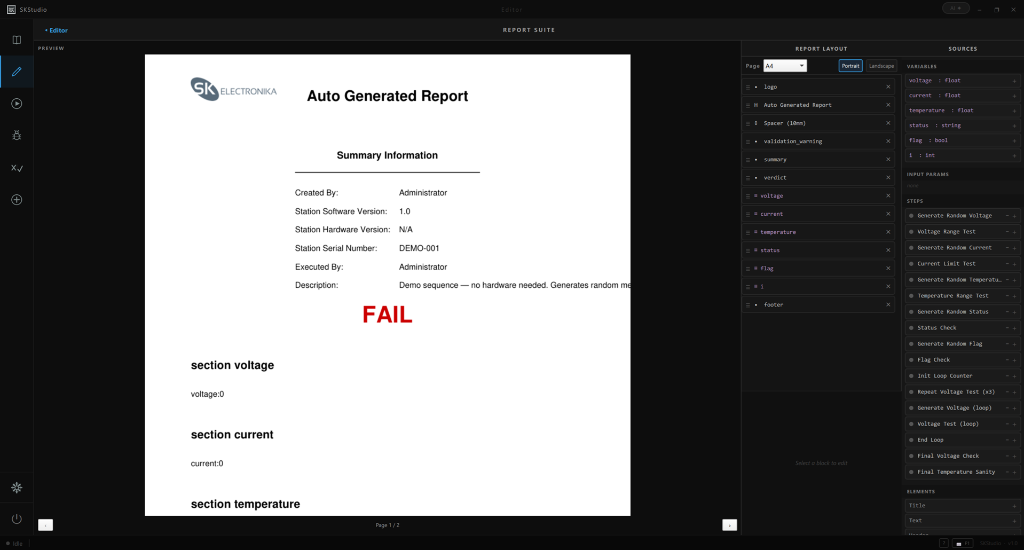Select the Init Loop Counter step
Viewport: 1024px width, 550px height.
pyautogui.click(x=963, y=376)
